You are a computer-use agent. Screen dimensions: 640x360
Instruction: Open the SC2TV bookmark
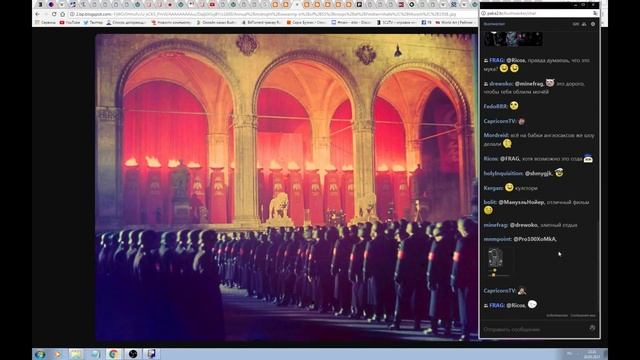pos(396,22)
